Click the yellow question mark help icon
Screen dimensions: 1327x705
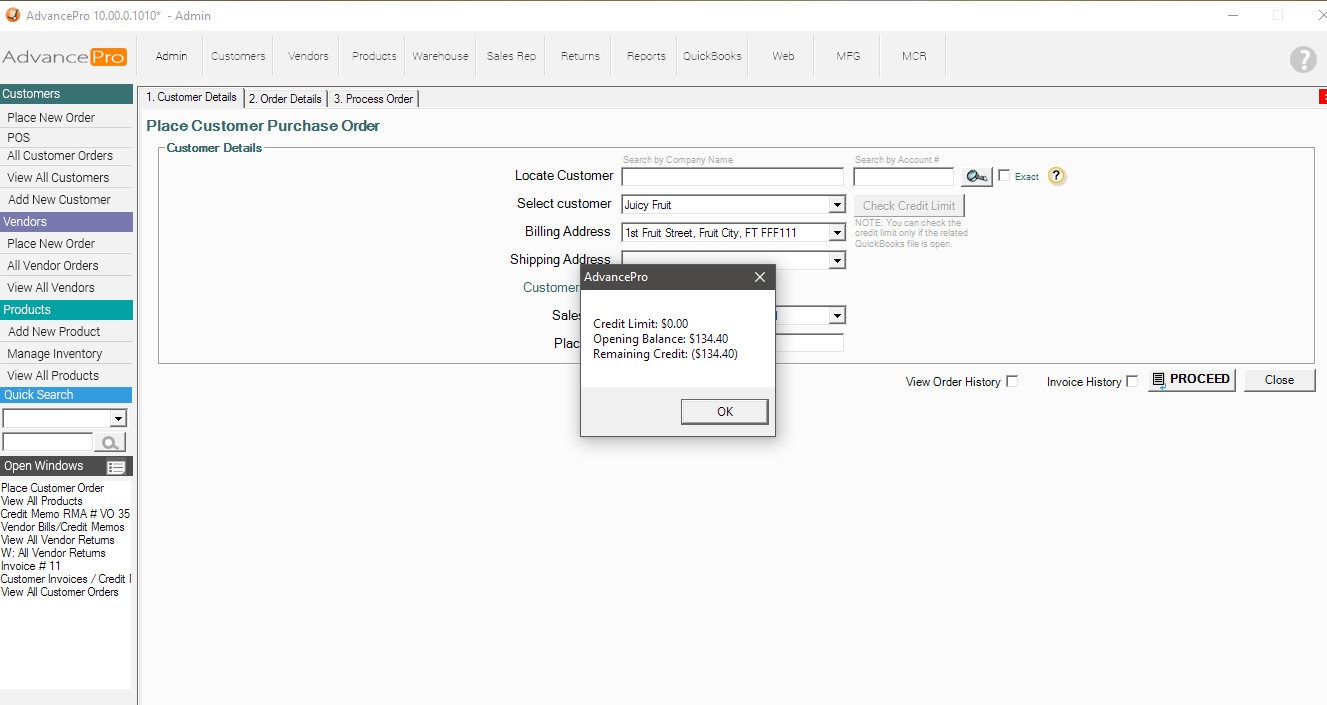[1057, 176]
